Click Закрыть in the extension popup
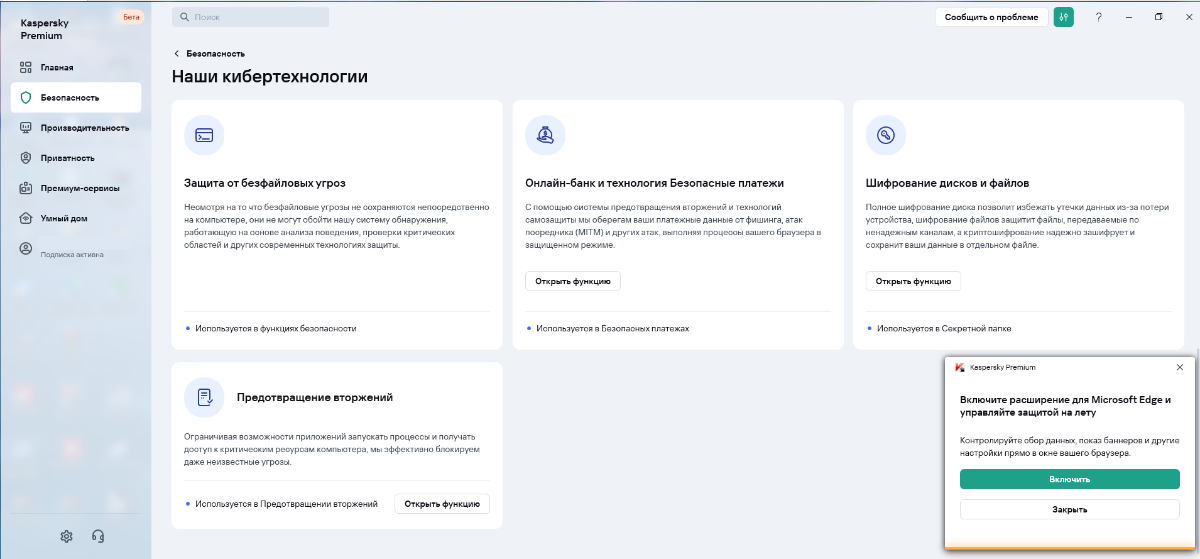The height and width of the screenshot is (559, 1200). 1069,509
